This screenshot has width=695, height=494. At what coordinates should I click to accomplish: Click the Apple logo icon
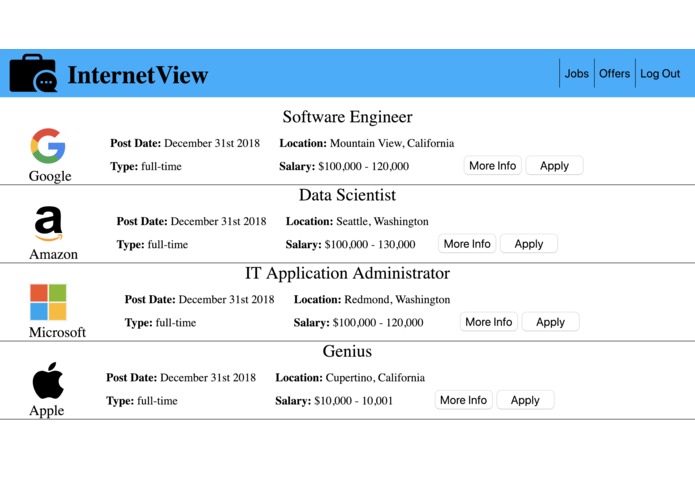[x=48, y=380]
